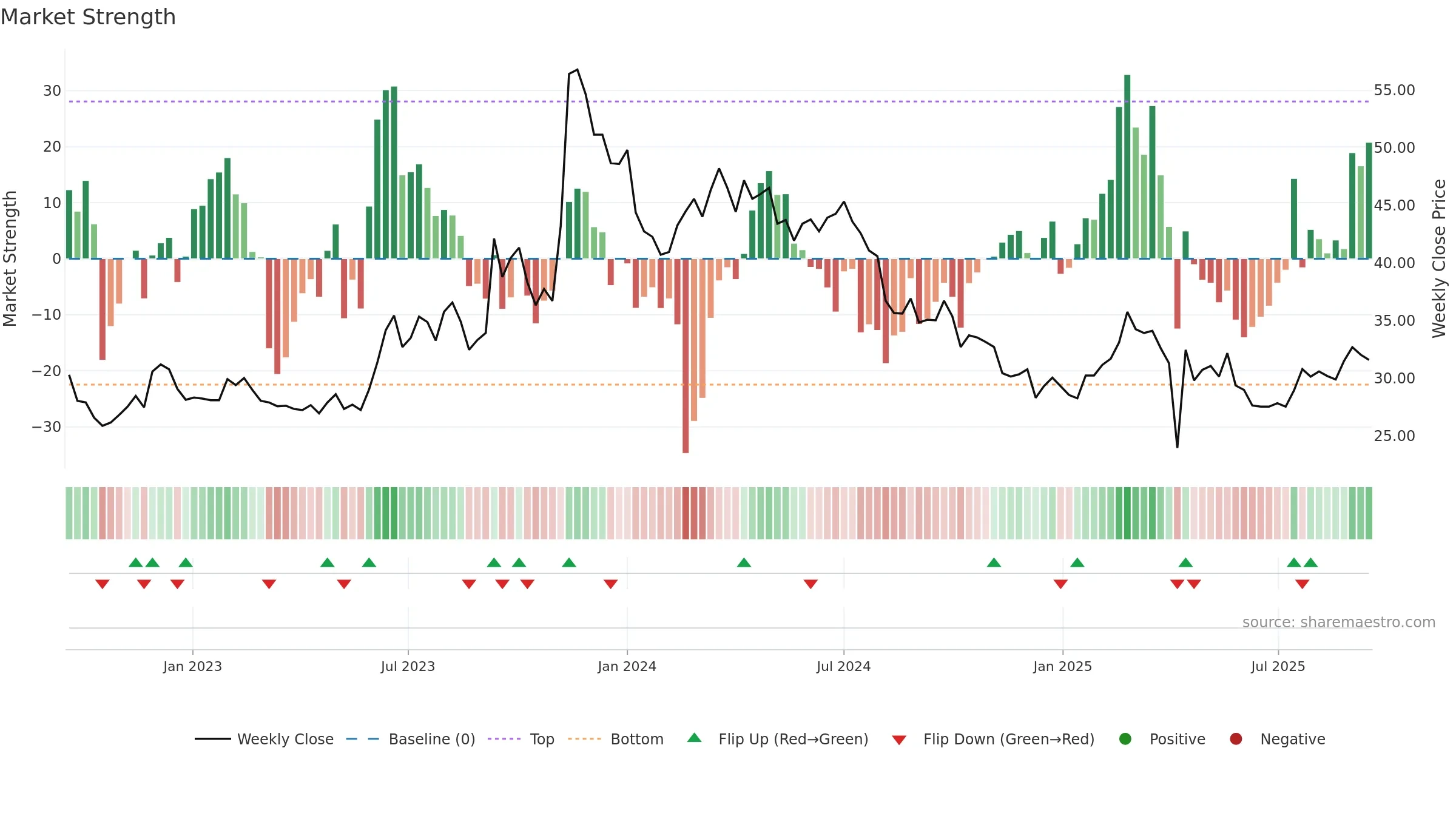Click the darkest red cell in the heatmap strip
Screen dimensions: 1456x819
click(x=686, y=513)
